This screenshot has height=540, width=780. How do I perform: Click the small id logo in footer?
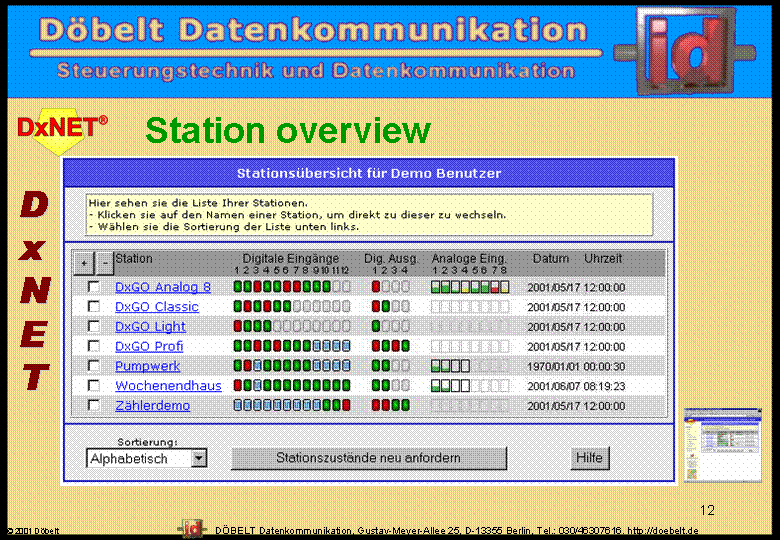point(192,529)
